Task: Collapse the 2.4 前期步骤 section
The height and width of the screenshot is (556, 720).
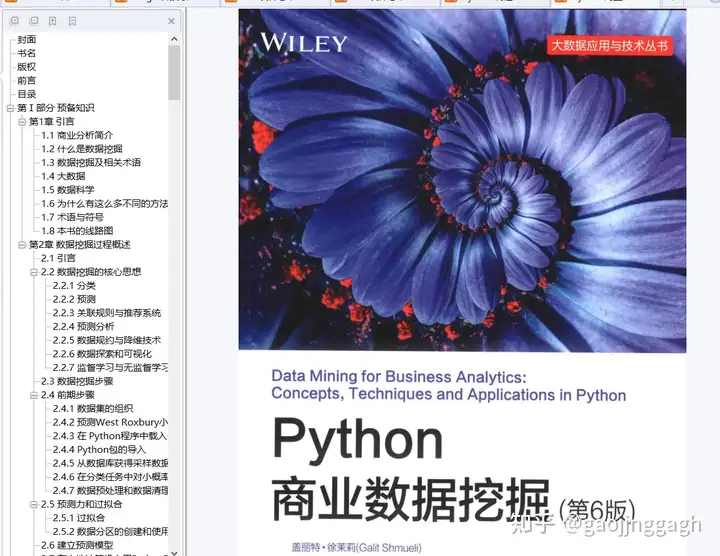Action: tap(34, 395)
